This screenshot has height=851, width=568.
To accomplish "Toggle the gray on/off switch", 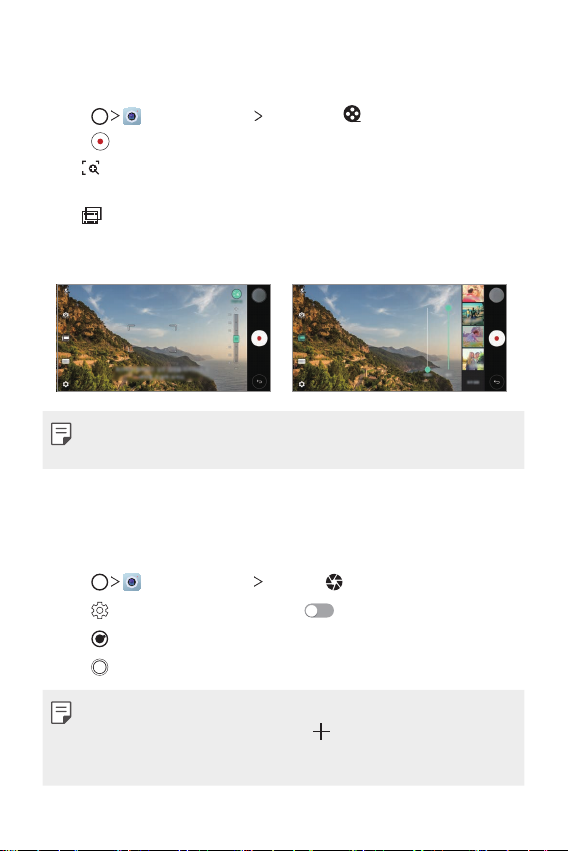I will [x=319, y=611].
